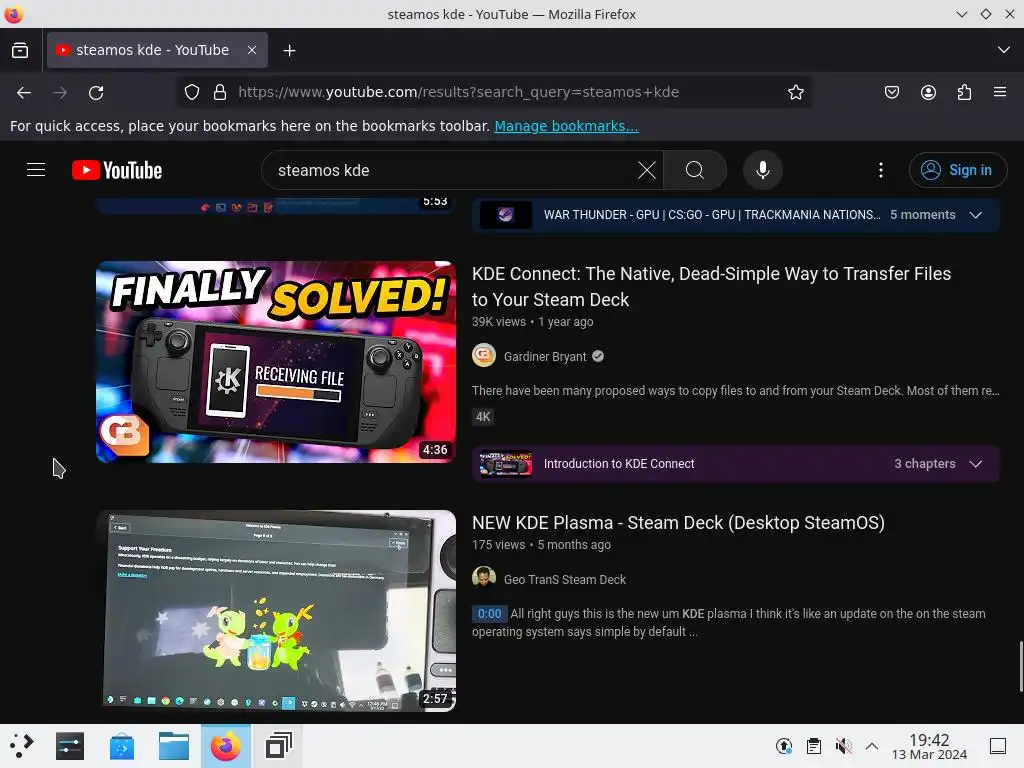The width and height of the screenshot is (1024, 768).
Task: Click Introduction to KDE Connect chapter
Action: click(x=619, y=464)
